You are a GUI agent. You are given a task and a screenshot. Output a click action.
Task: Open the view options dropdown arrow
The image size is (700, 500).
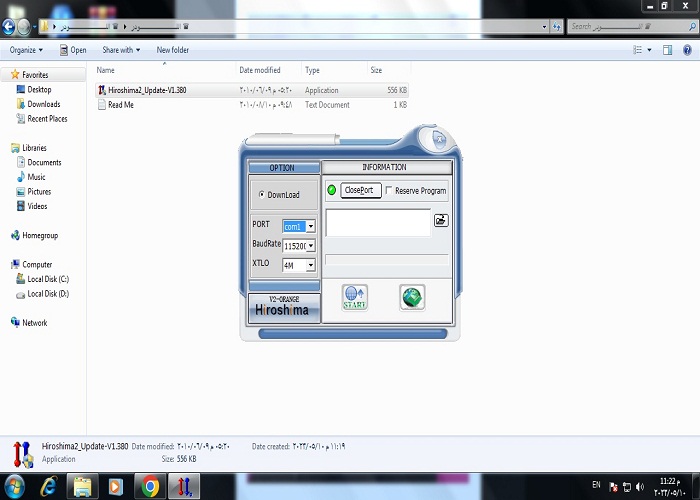click(x=649, y=50)
